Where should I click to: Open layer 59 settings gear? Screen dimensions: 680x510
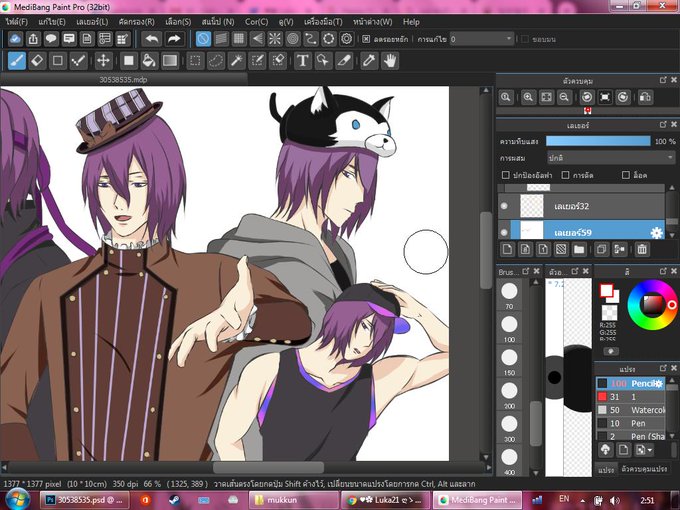(657, 233)
